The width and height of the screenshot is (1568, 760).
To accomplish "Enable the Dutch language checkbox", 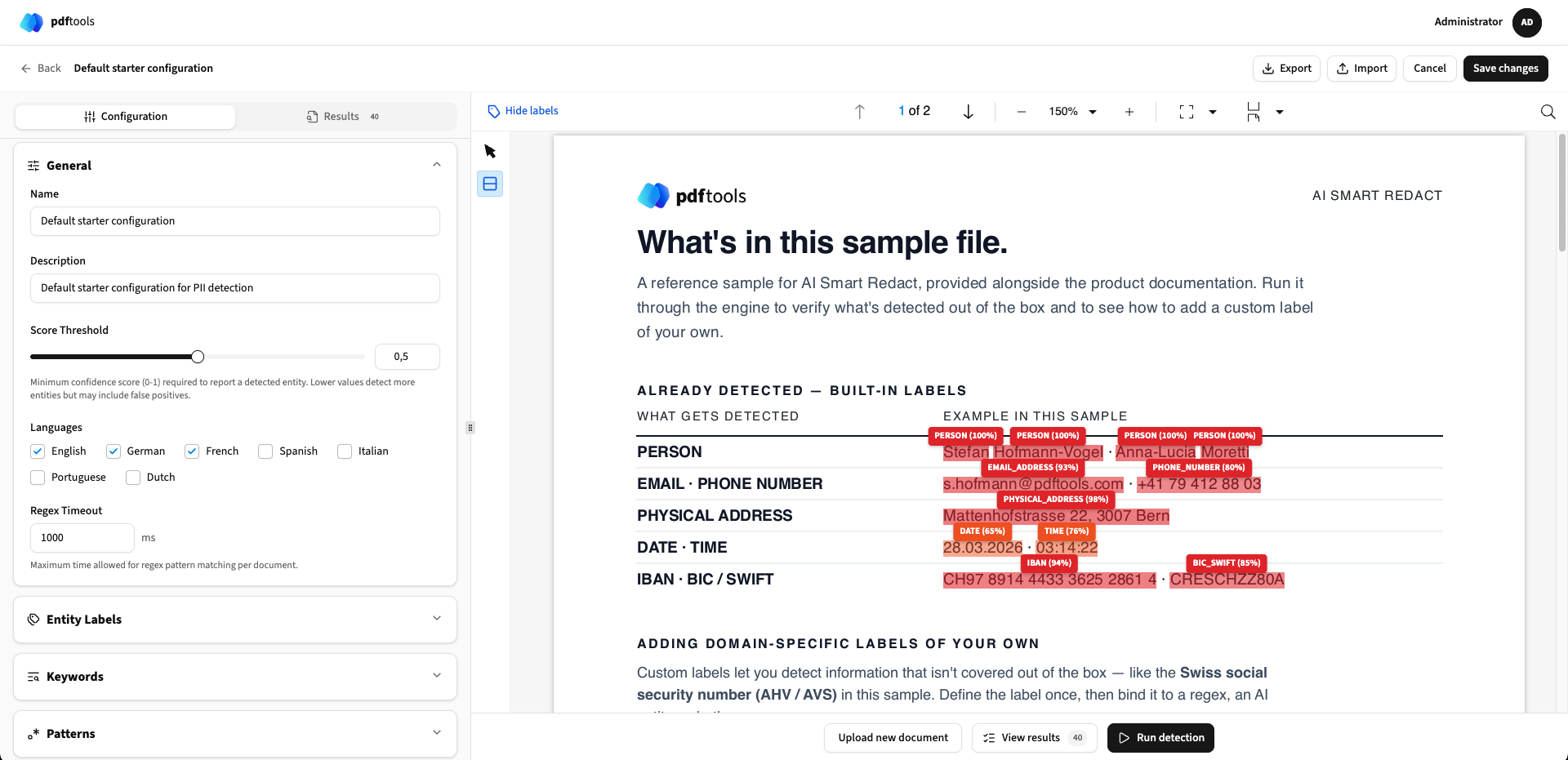I will click(133, 478).
